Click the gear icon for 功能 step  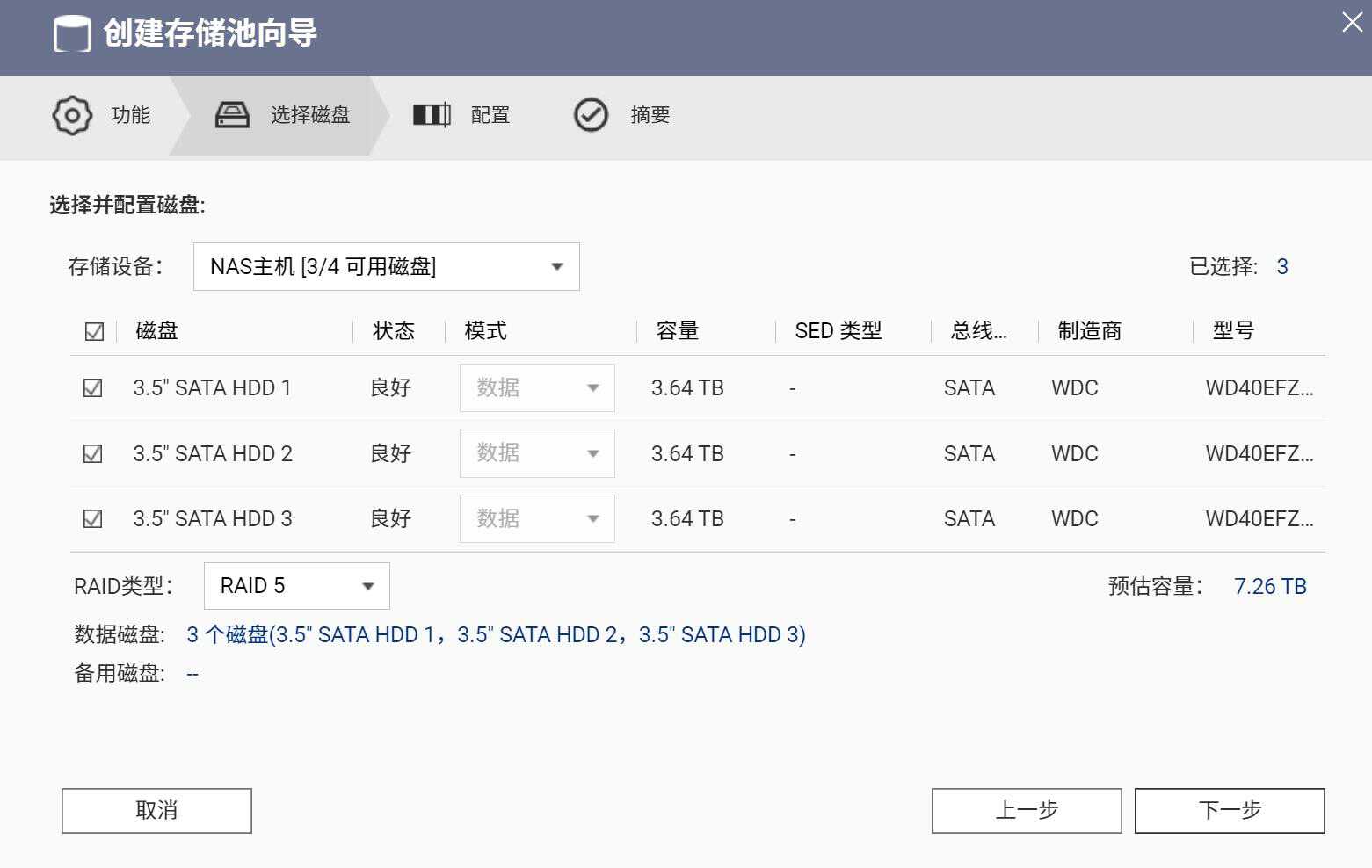tap(72, 115)
